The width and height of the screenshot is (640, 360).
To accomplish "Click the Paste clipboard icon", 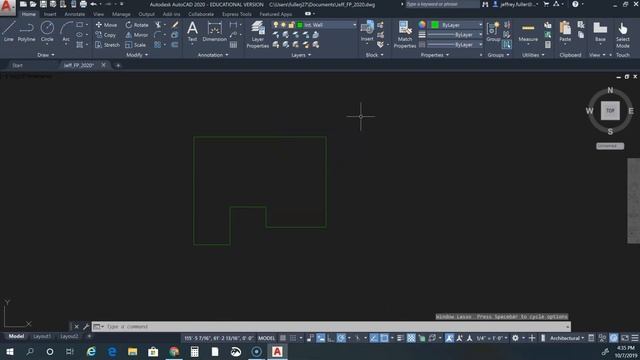I will (565, 31).
